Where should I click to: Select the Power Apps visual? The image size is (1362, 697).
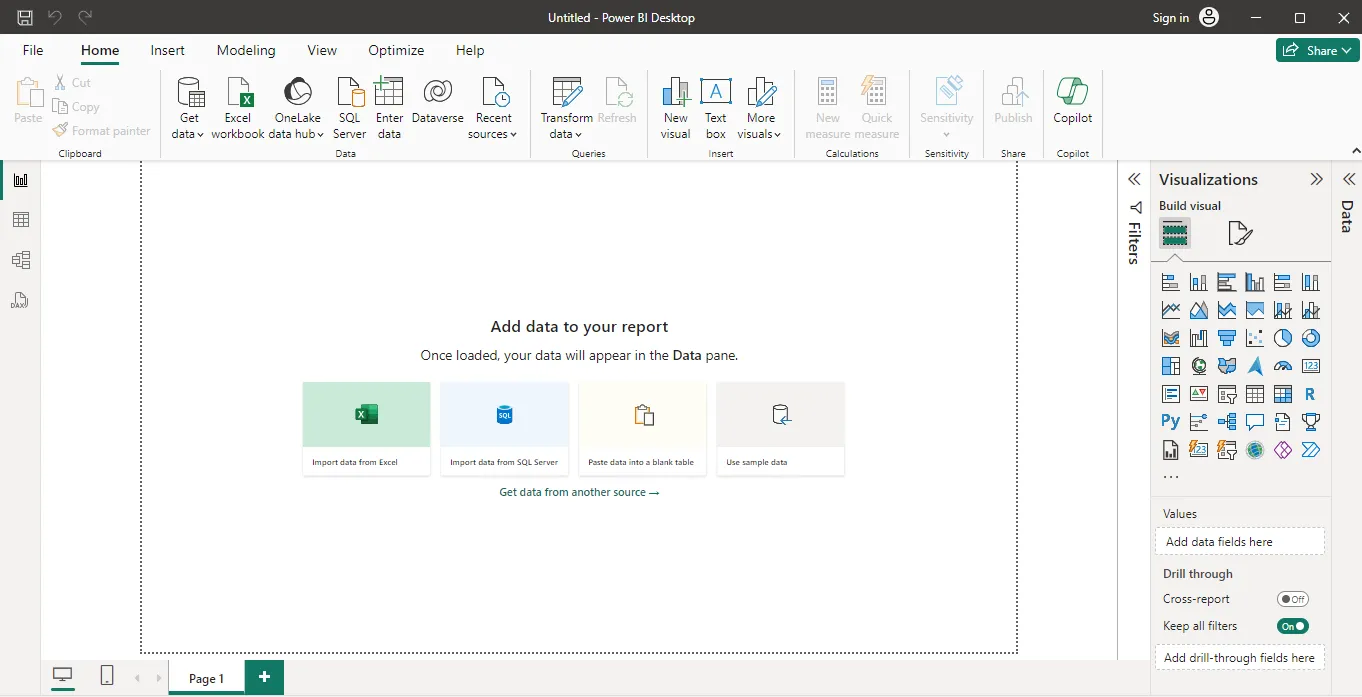pyautogui.click(x=1282, y=450)
